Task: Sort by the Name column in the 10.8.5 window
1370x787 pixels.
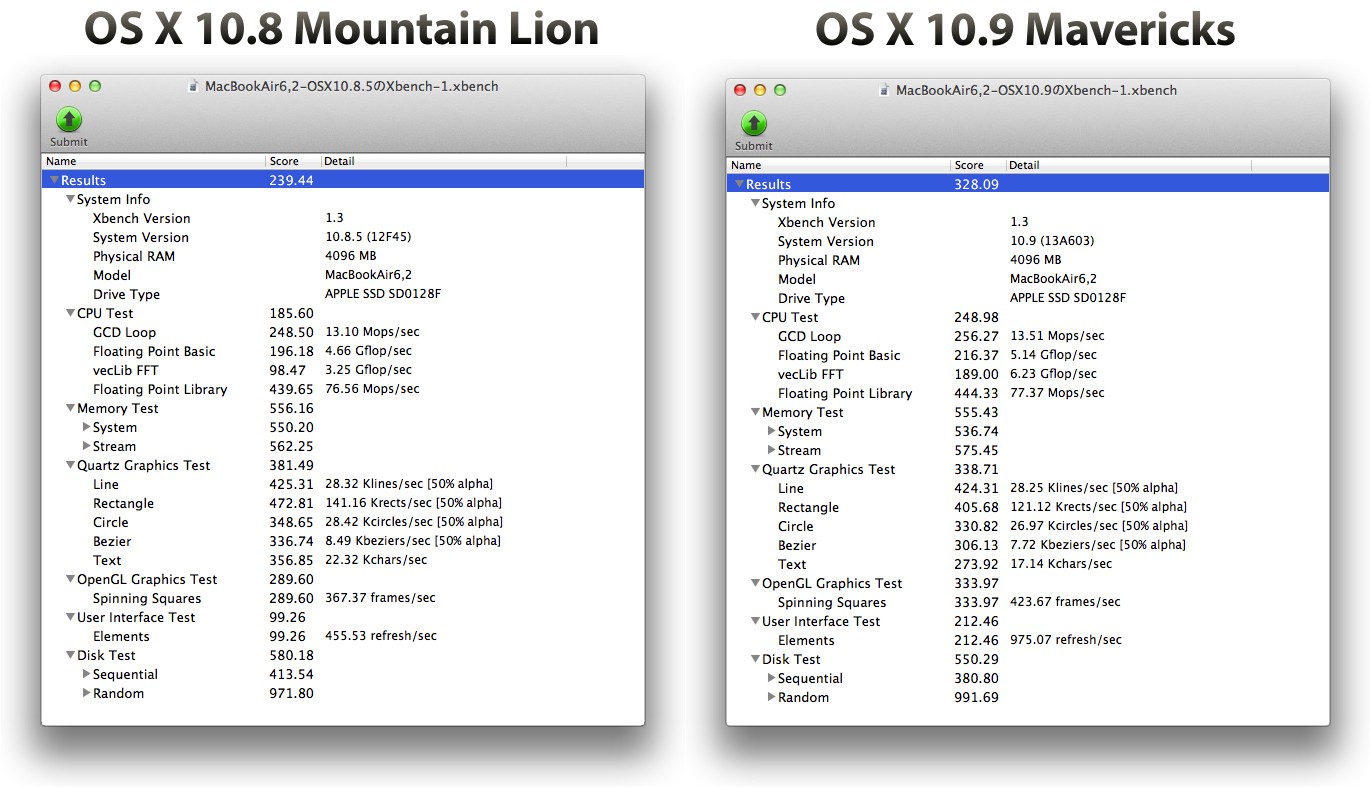Action: tap(153, 161)
